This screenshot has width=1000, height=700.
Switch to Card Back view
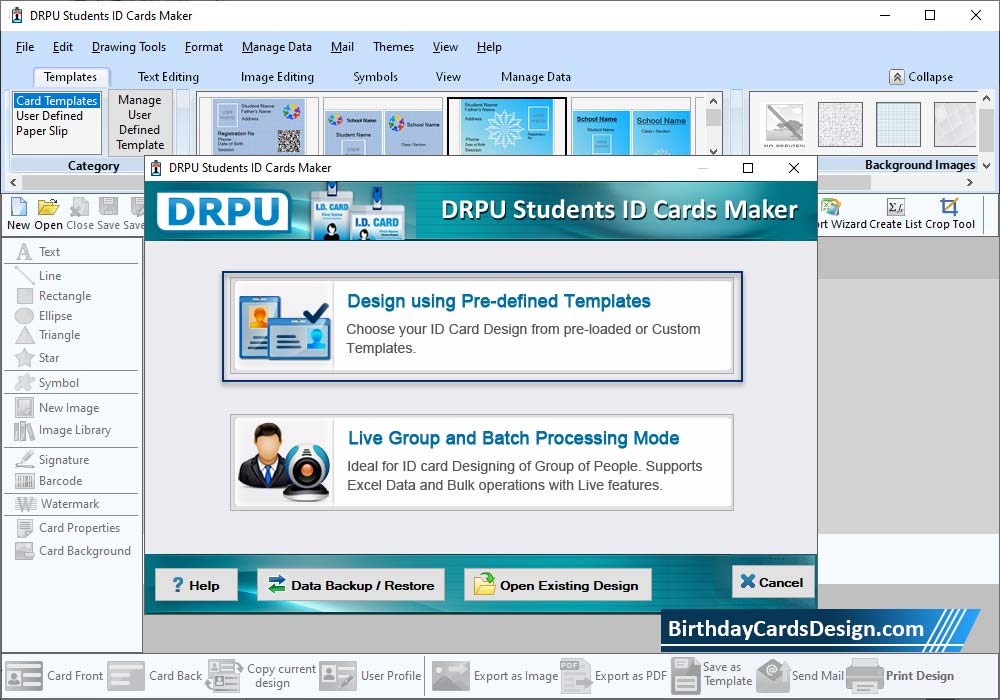click(x=155, y=676)
